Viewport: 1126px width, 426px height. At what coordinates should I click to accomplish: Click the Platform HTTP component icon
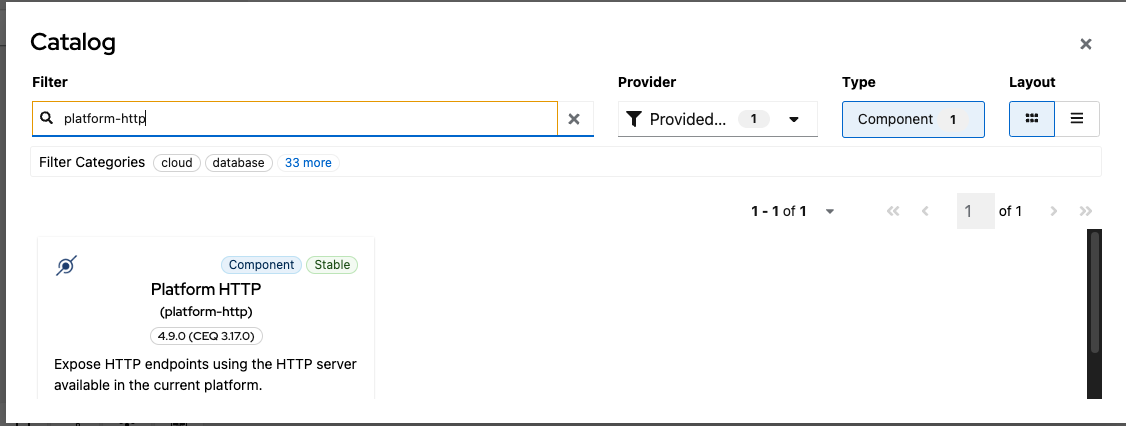click(x=66, y=266)
